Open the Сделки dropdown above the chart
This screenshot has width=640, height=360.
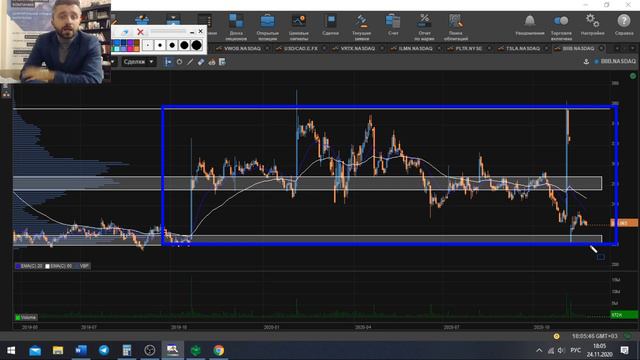(138, 62)
